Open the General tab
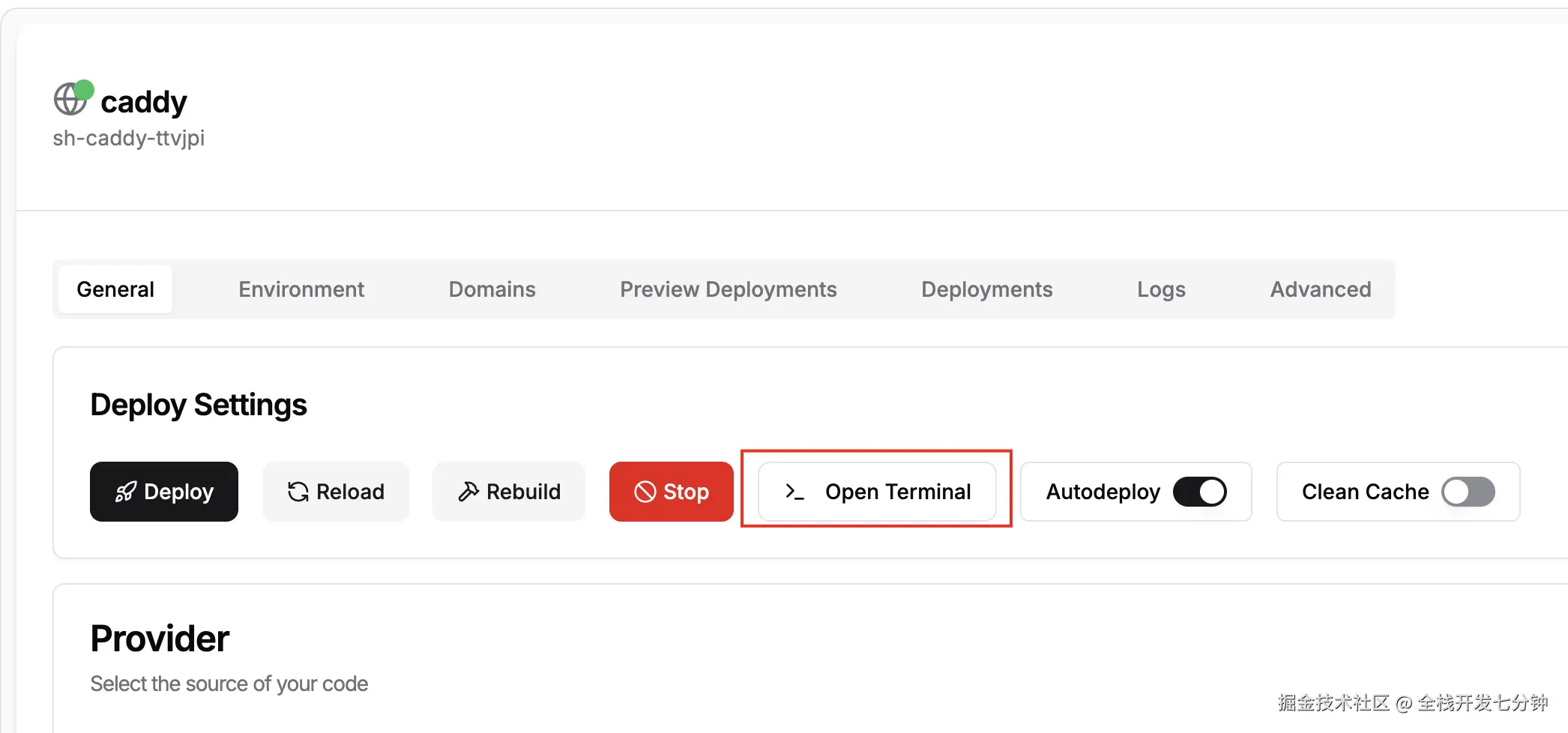The height and width of the screenshot is (733, 1568). (x=115, y=289)
